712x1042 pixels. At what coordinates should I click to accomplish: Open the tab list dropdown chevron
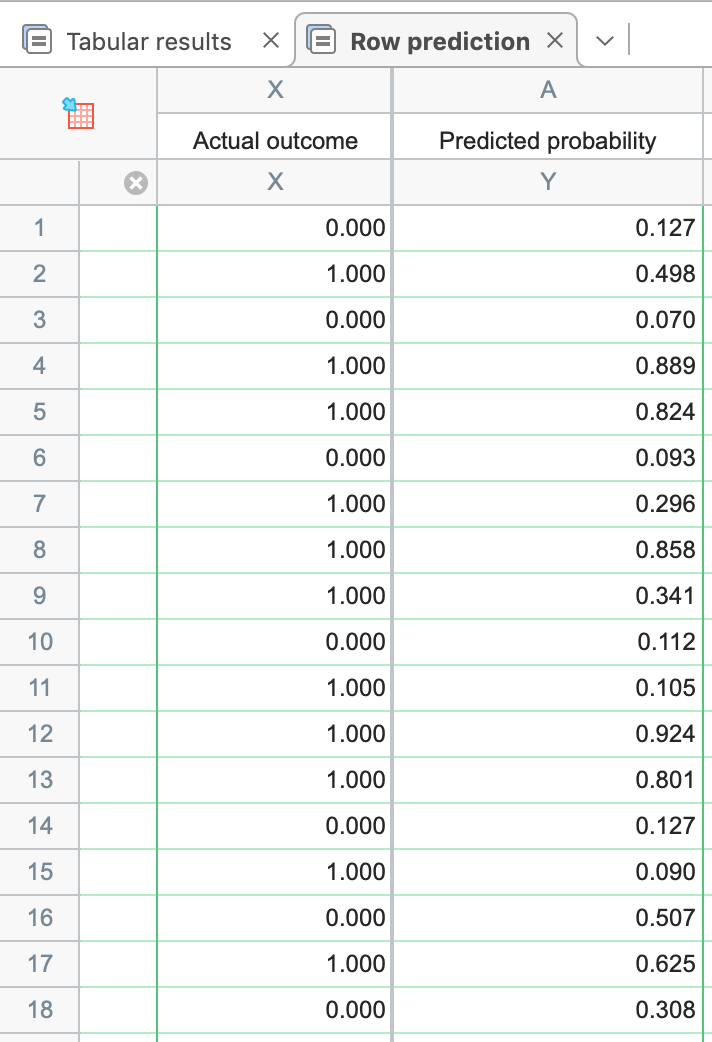click(x=604, y=41)
